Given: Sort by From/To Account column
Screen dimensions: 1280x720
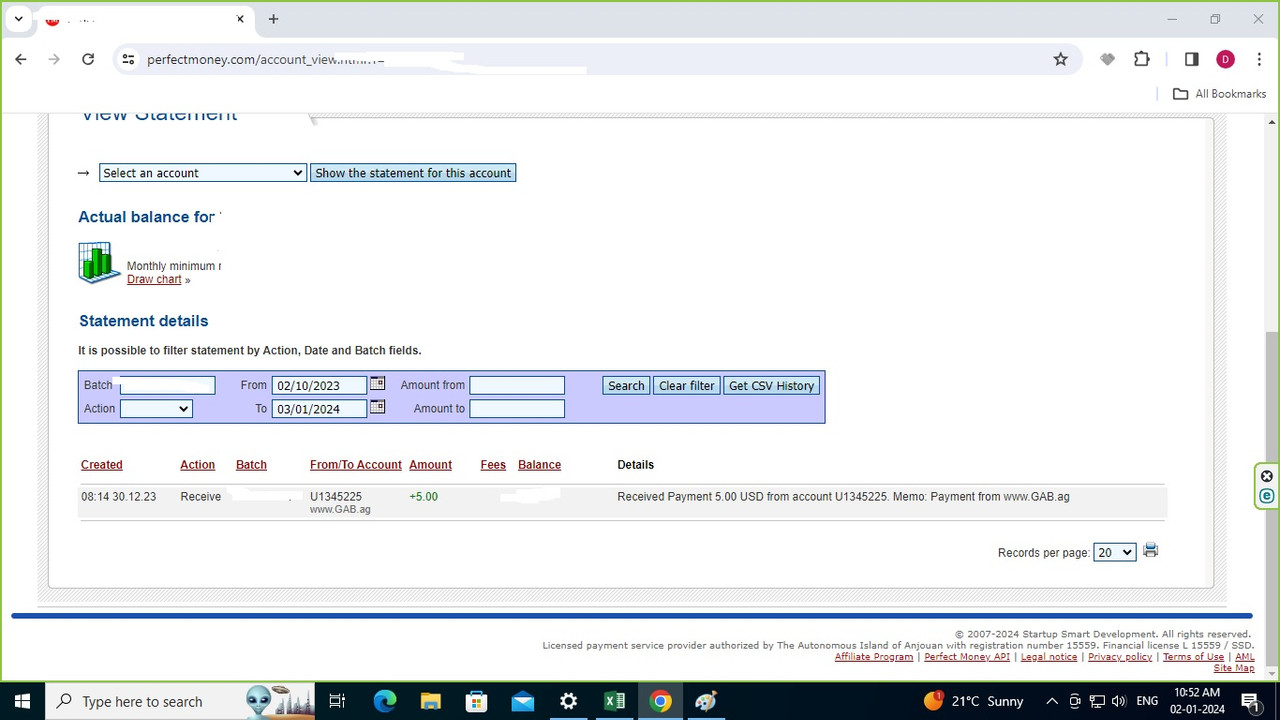Looking at the screenshot, I should pos(356,465).
